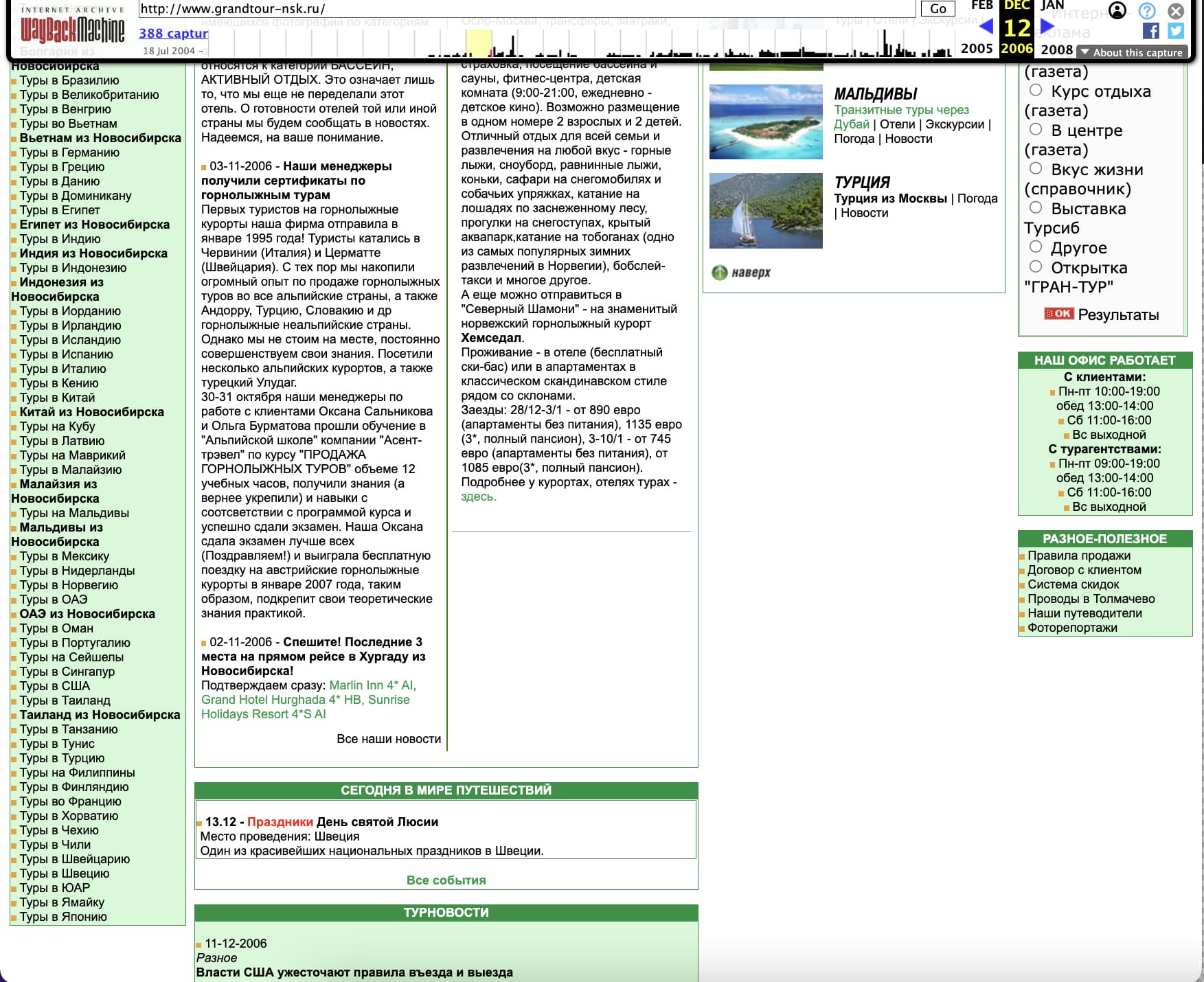
Task: Select the Другое radio option
Action: tap(1036, 247)
